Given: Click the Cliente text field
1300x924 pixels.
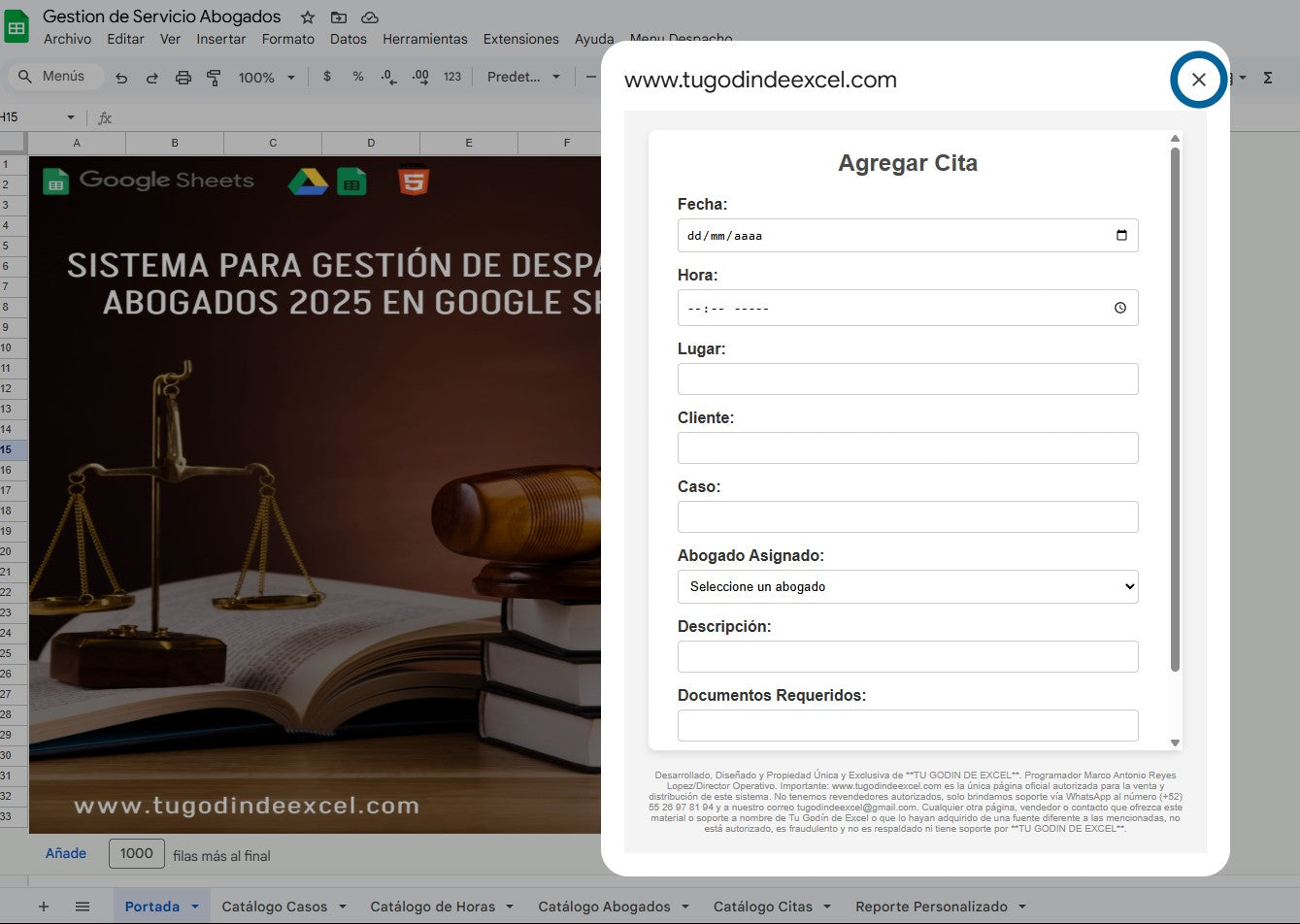Looking at the screenshot, I should (908, 447).
